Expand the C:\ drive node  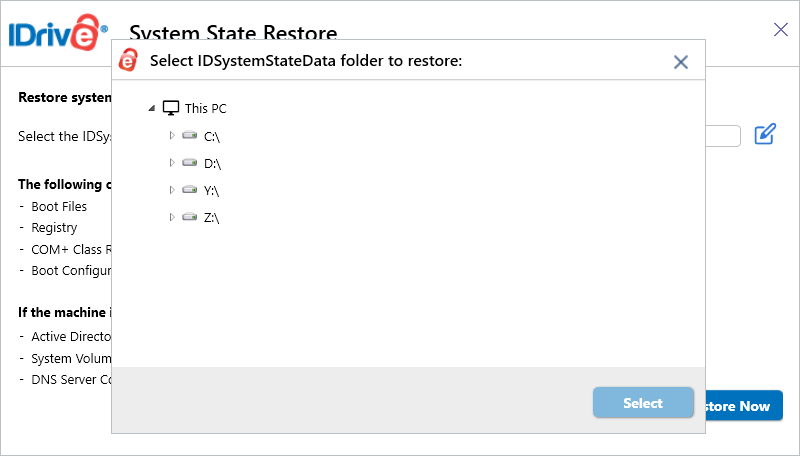tap(172, 136)
